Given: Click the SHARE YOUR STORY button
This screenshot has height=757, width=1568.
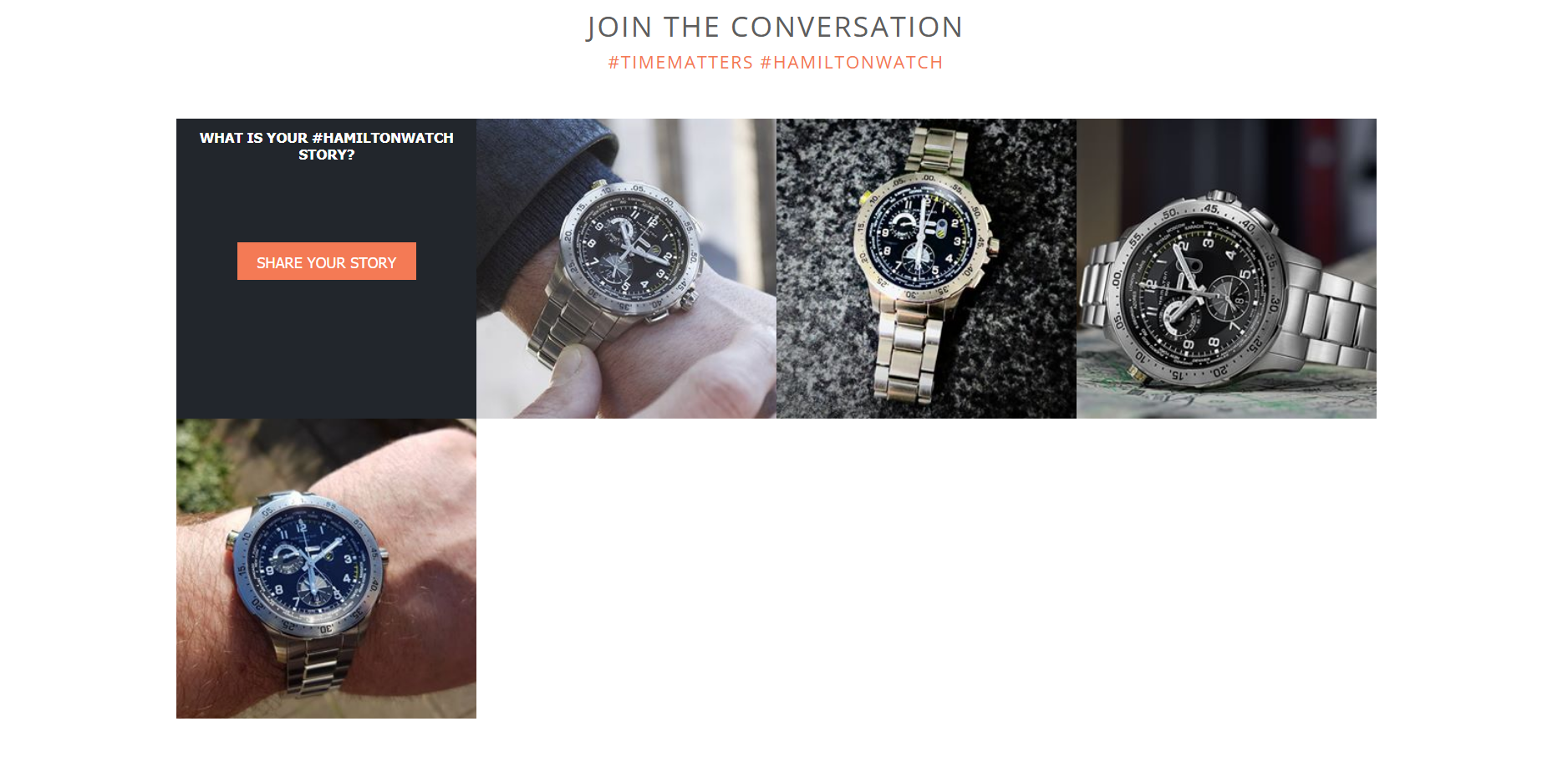Looking at the screenshot, I should pyautogui.click(x=326, y=262).
